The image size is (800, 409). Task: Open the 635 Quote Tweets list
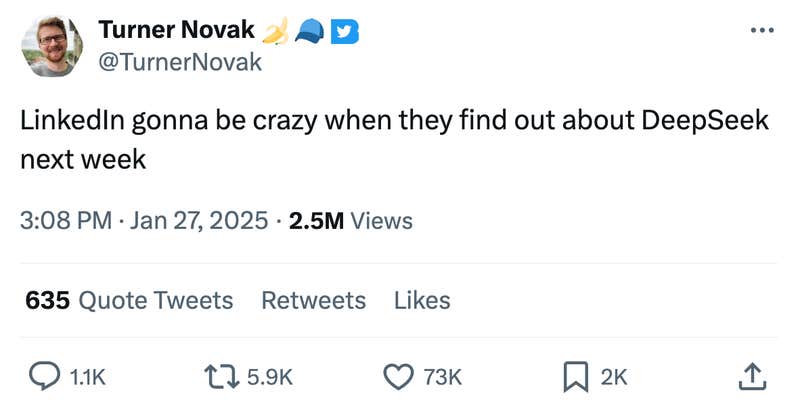(x=129, y=300)
